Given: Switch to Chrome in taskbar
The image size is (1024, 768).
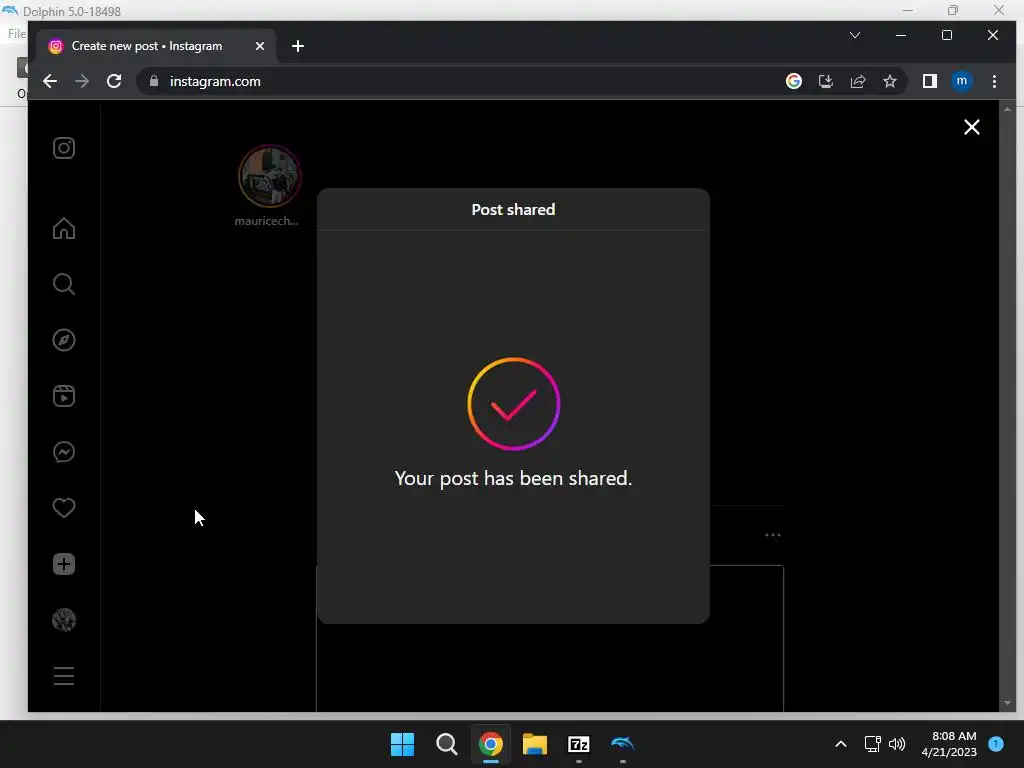Looking at the screenshot, I should pyautogui.click(x=490, y=744).
